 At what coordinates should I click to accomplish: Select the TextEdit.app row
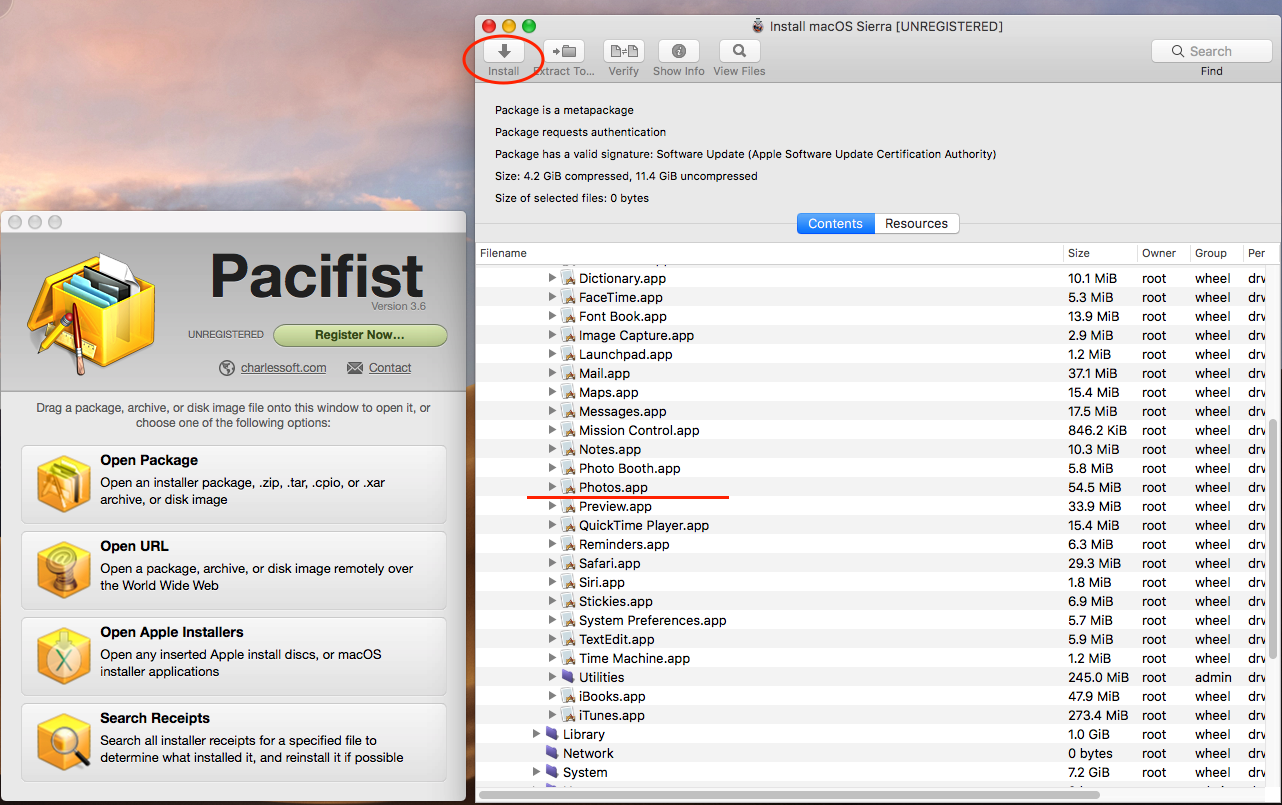pos(872,639)
